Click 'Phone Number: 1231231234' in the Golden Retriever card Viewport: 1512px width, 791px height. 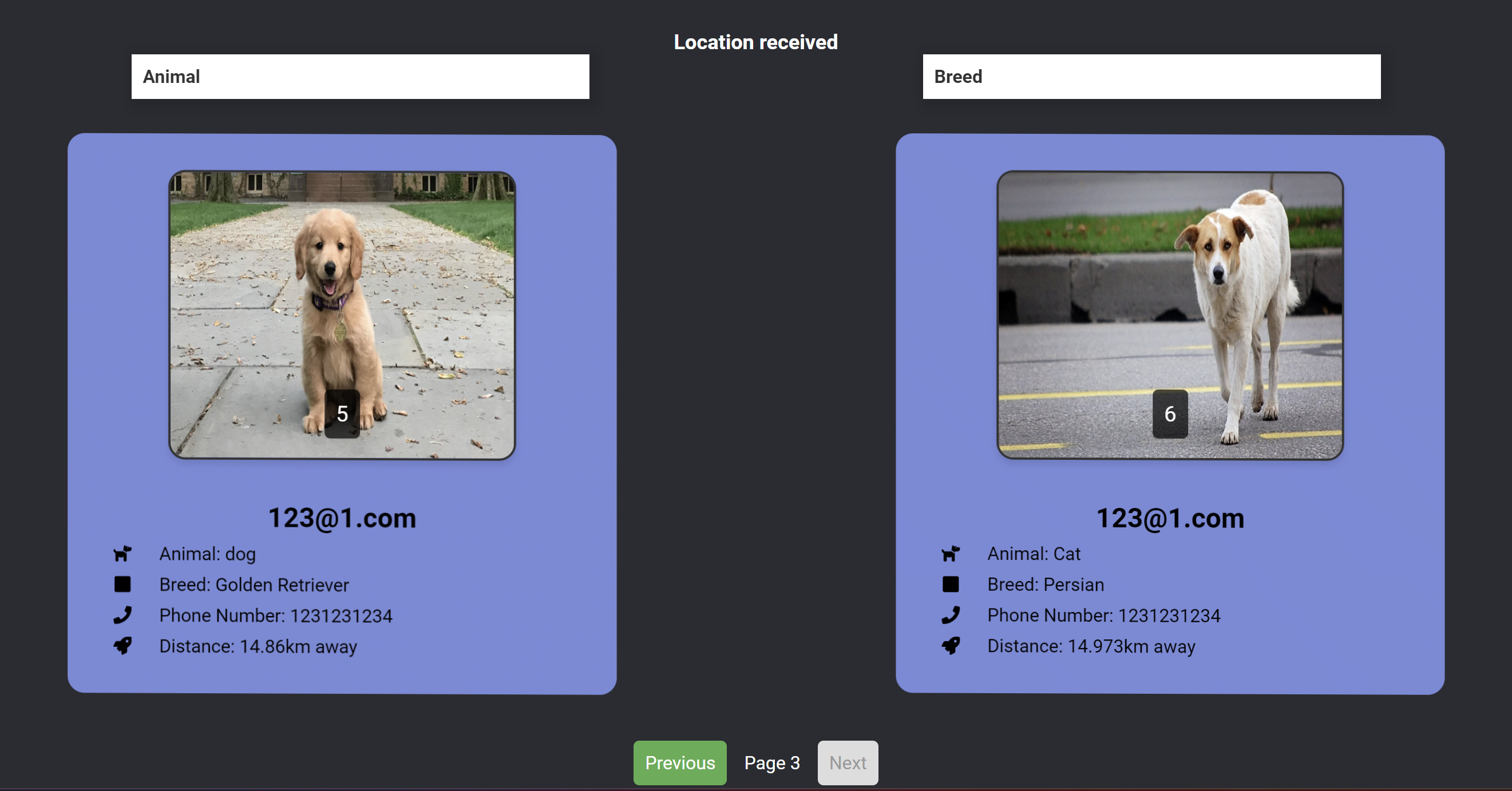click(x=276, y=615)
